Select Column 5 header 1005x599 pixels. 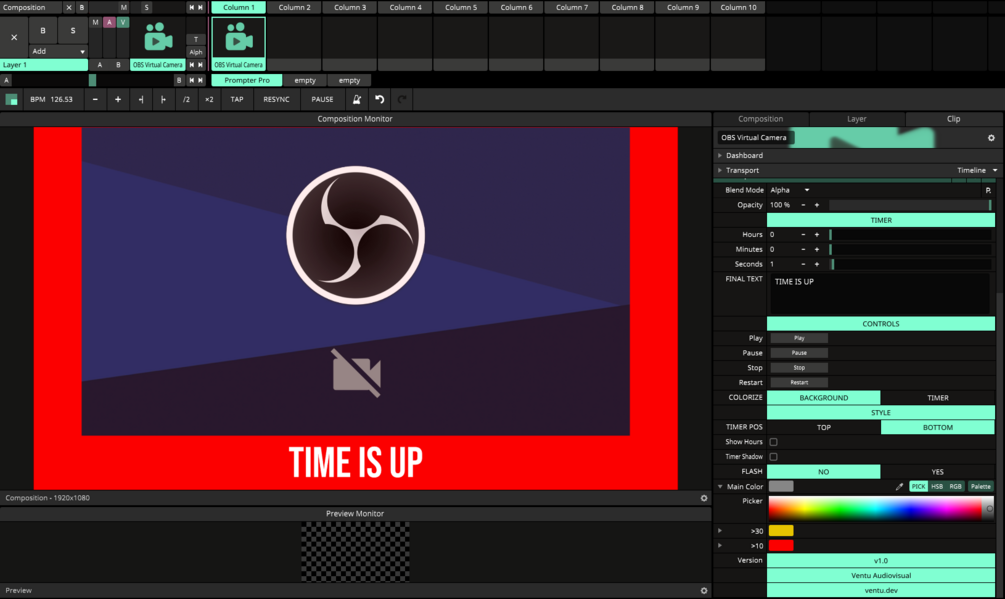pos(461,8)
